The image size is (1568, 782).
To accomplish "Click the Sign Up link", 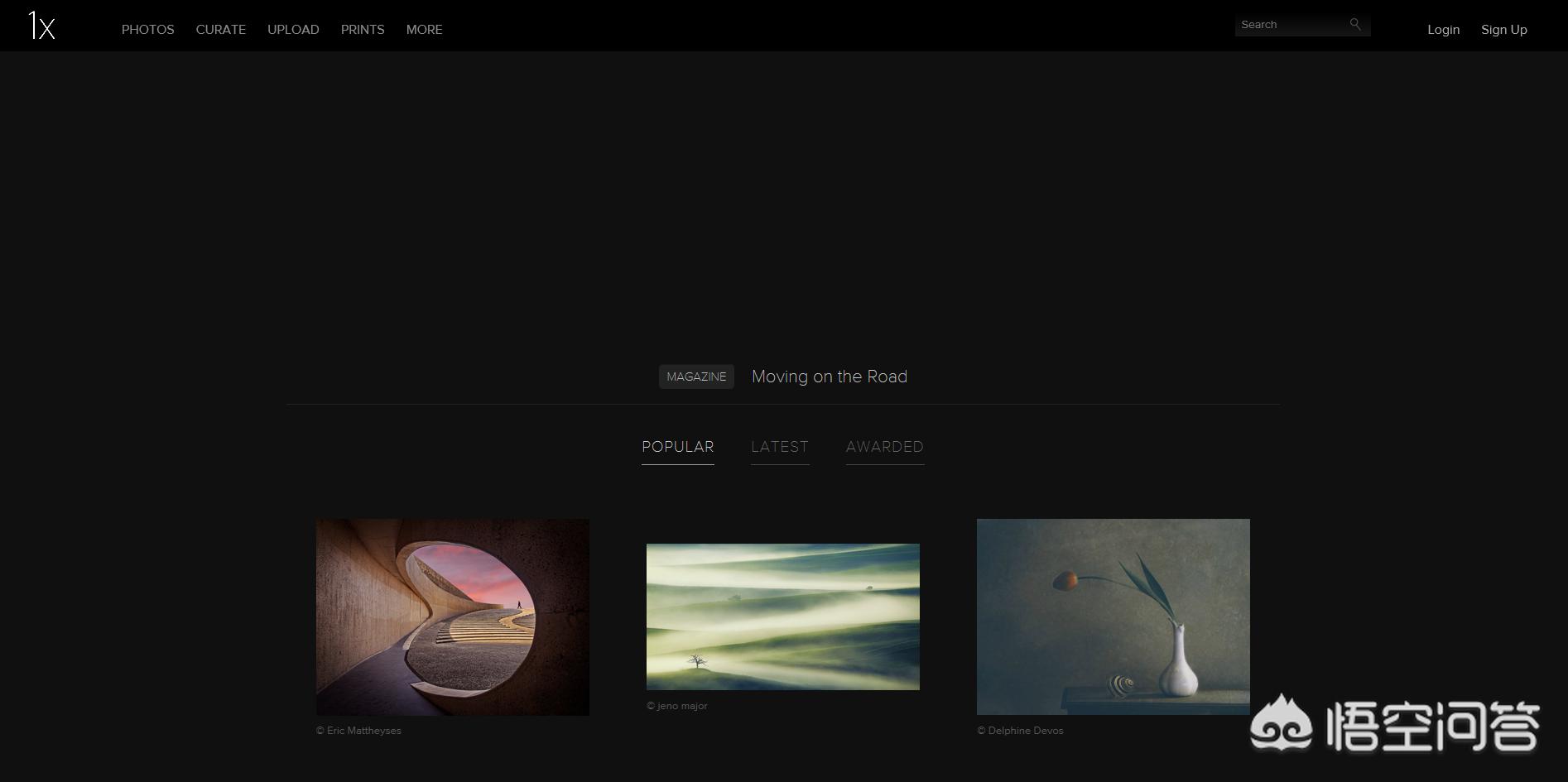I will 1503,30.
